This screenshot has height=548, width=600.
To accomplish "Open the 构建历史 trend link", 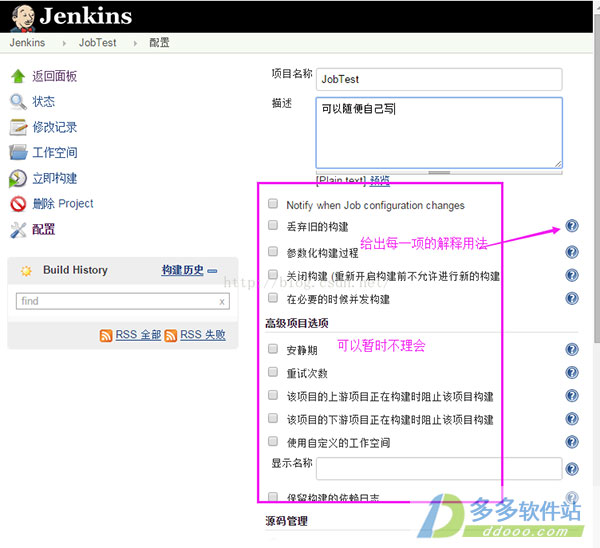I will coord(183,270).
